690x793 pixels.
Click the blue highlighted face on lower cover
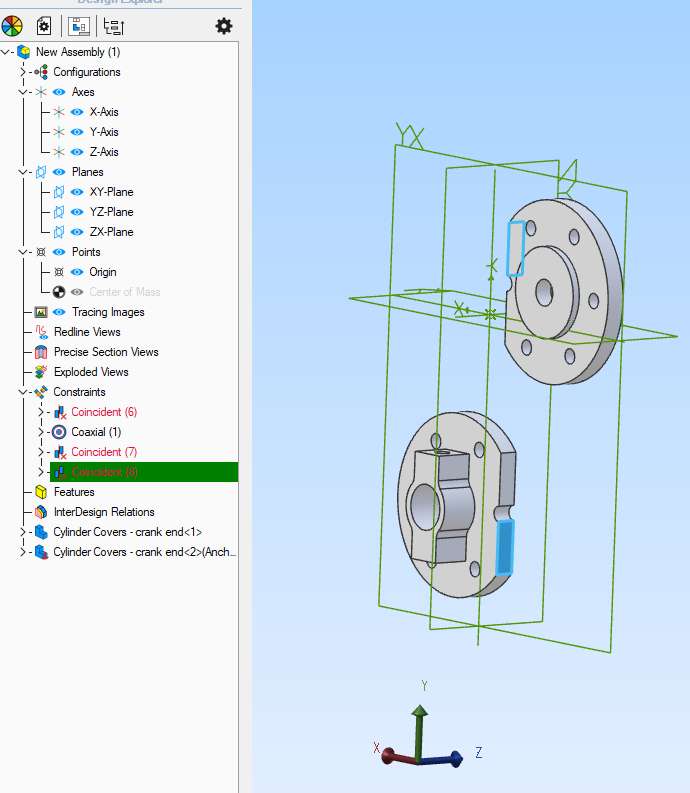(505, 547)
